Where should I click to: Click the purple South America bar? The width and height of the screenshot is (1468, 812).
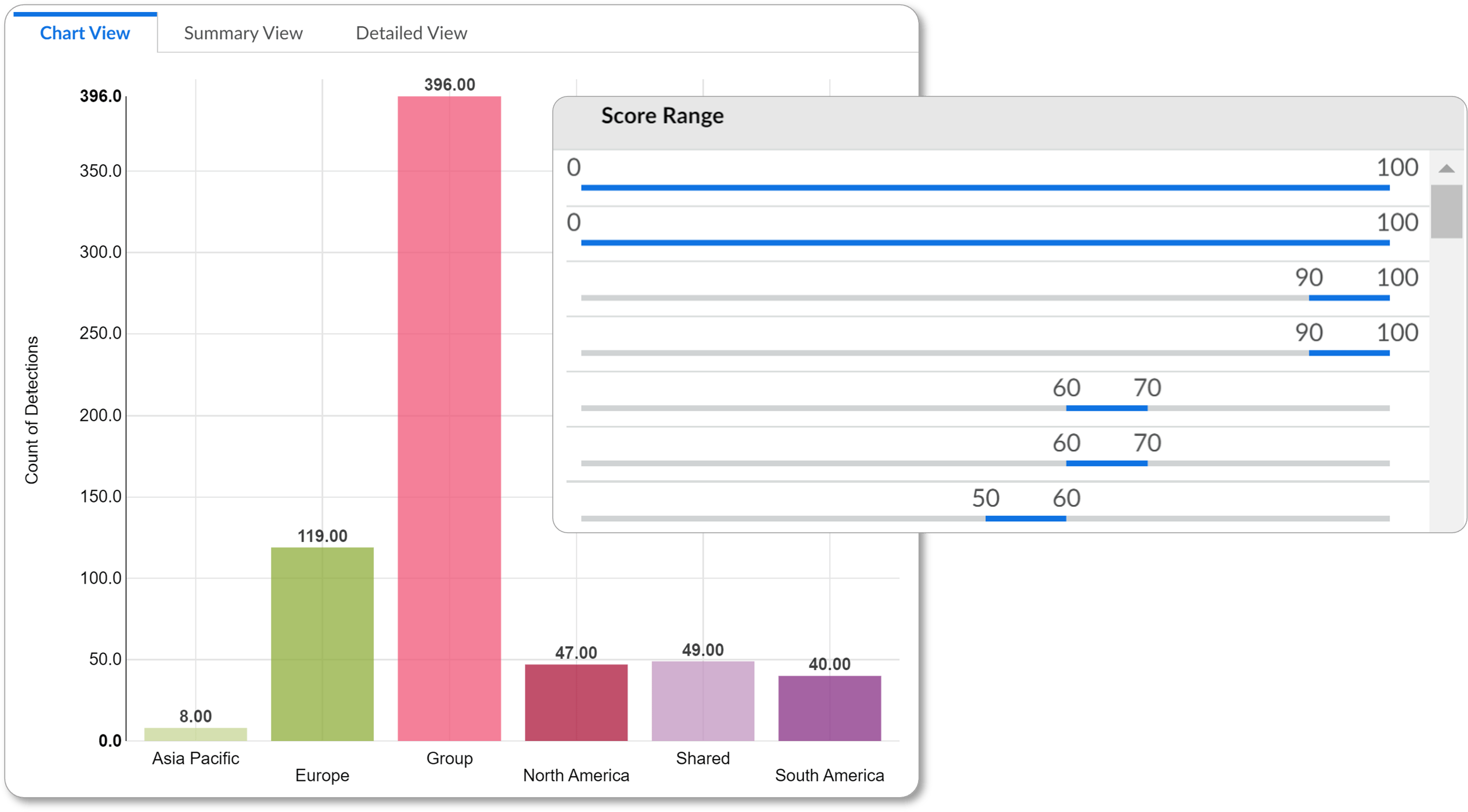pos(830,708)
